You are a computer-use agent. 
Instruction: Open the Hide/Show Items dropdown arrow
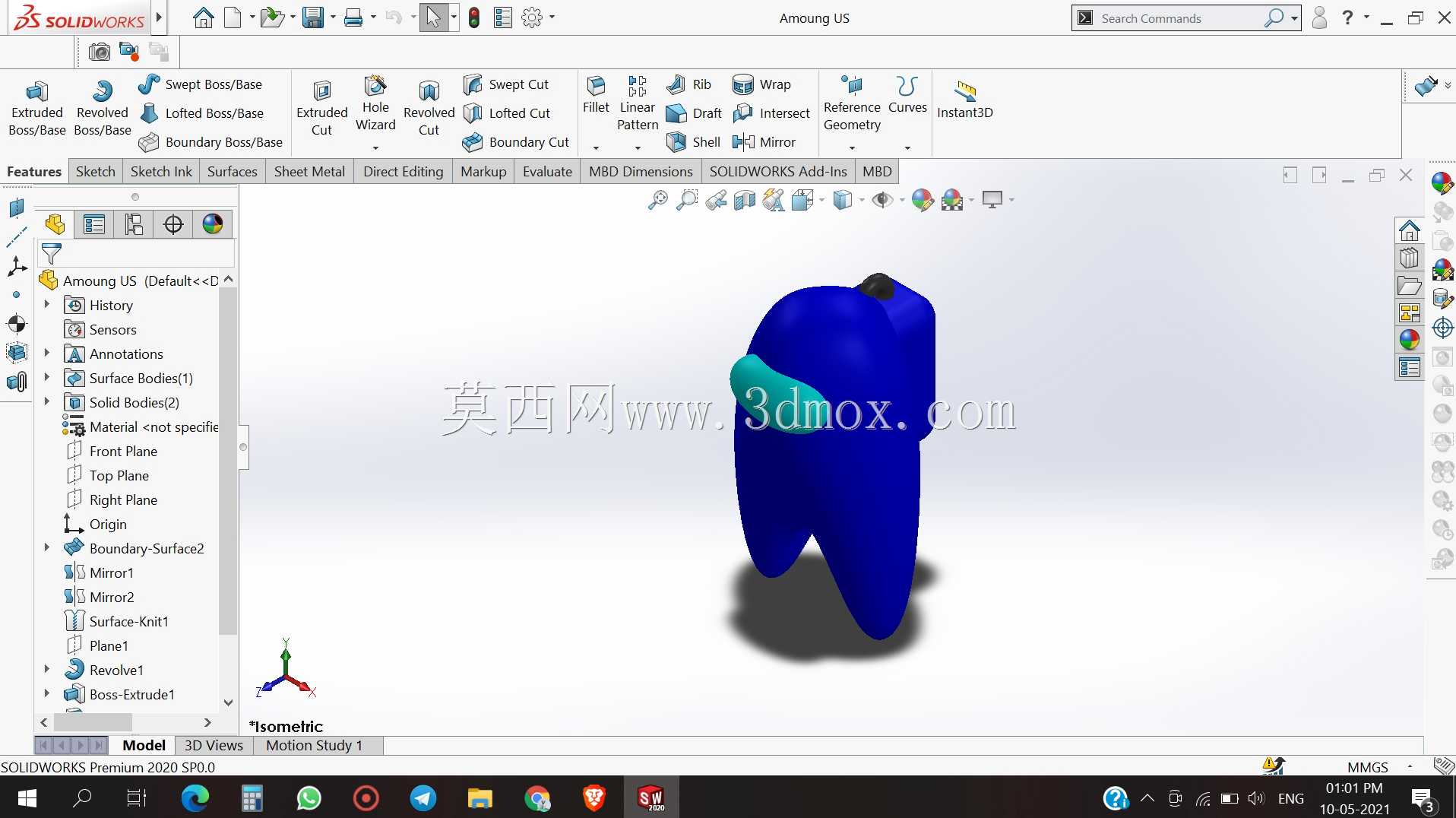click(902, 200)
